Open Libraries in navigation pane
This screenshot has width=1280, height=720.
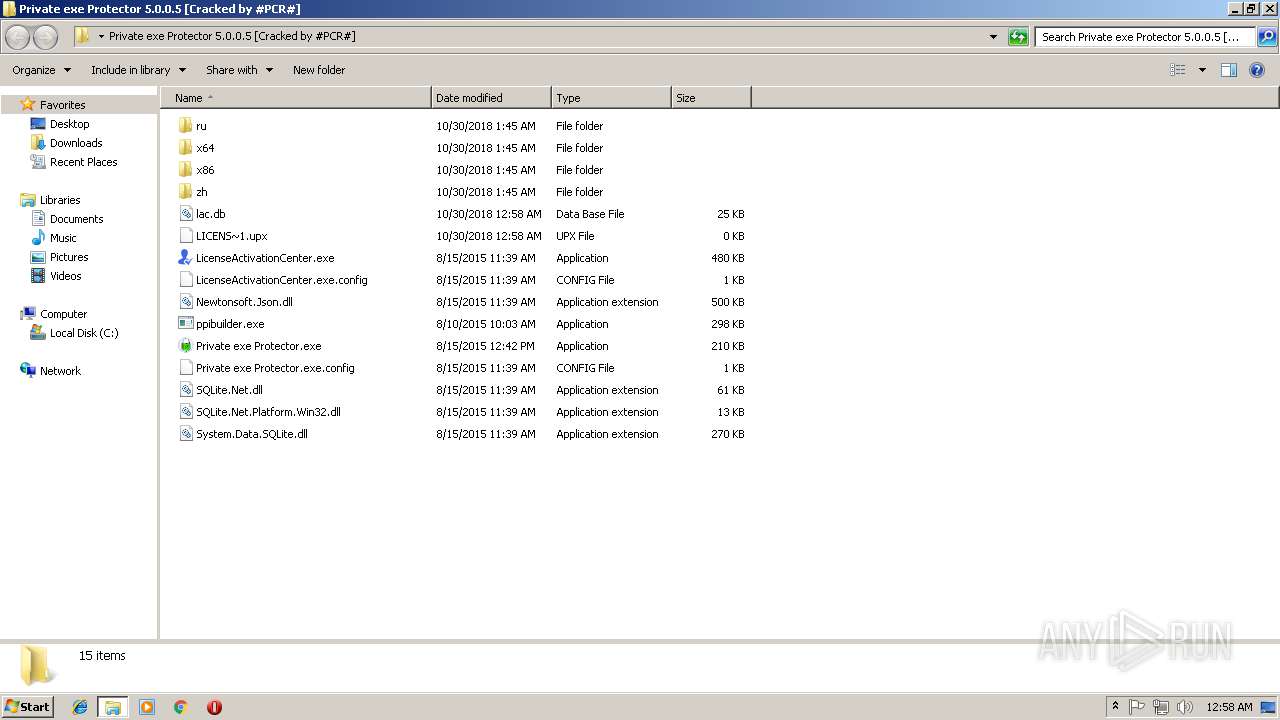(x=59, y=200)
